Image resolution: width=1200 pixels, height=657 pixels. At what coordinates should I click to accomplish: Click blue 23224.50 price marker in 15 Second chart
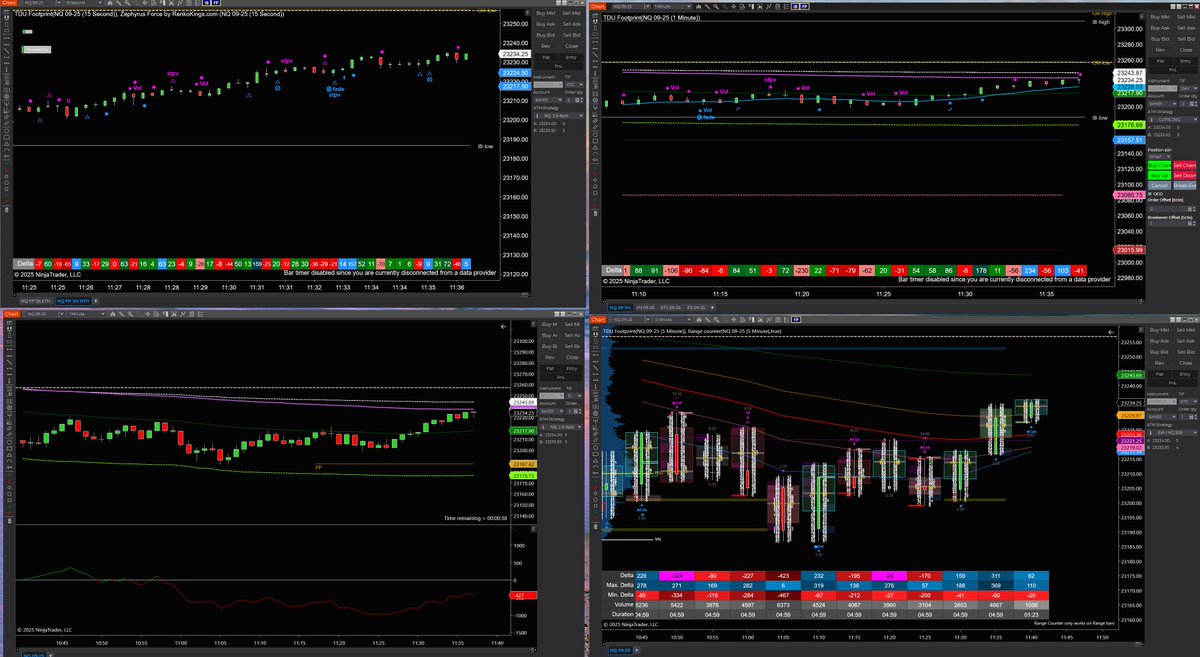(x=514, y=73)
